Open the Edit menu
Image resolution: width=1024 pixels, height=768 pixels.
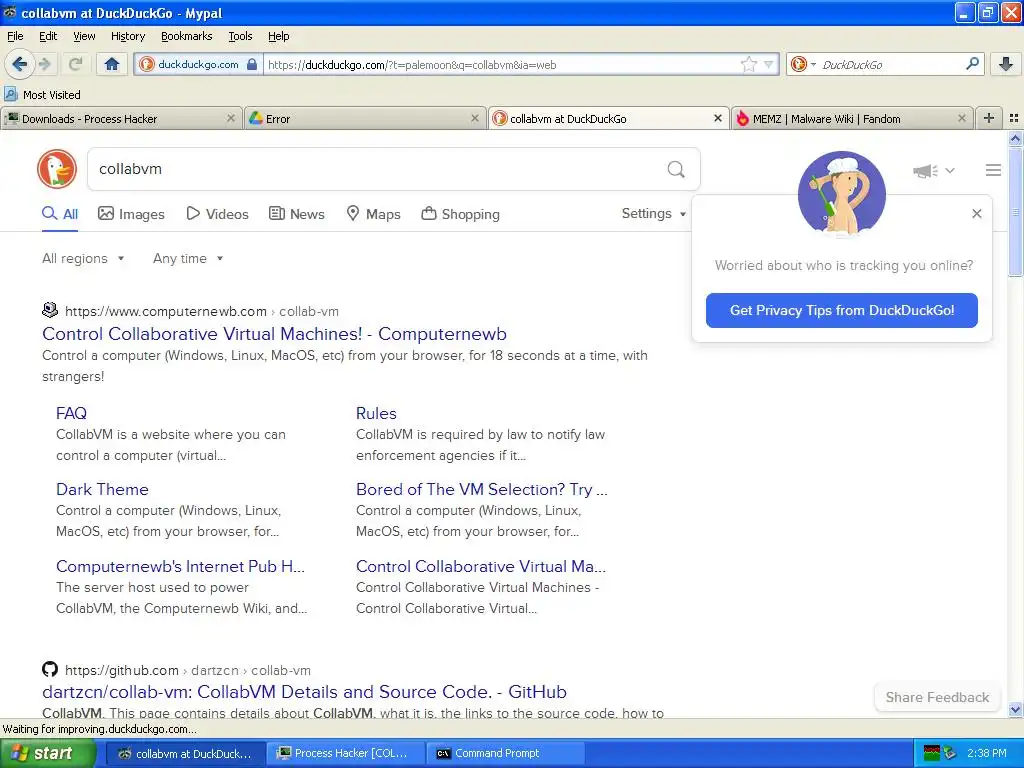tap(48, 36)
